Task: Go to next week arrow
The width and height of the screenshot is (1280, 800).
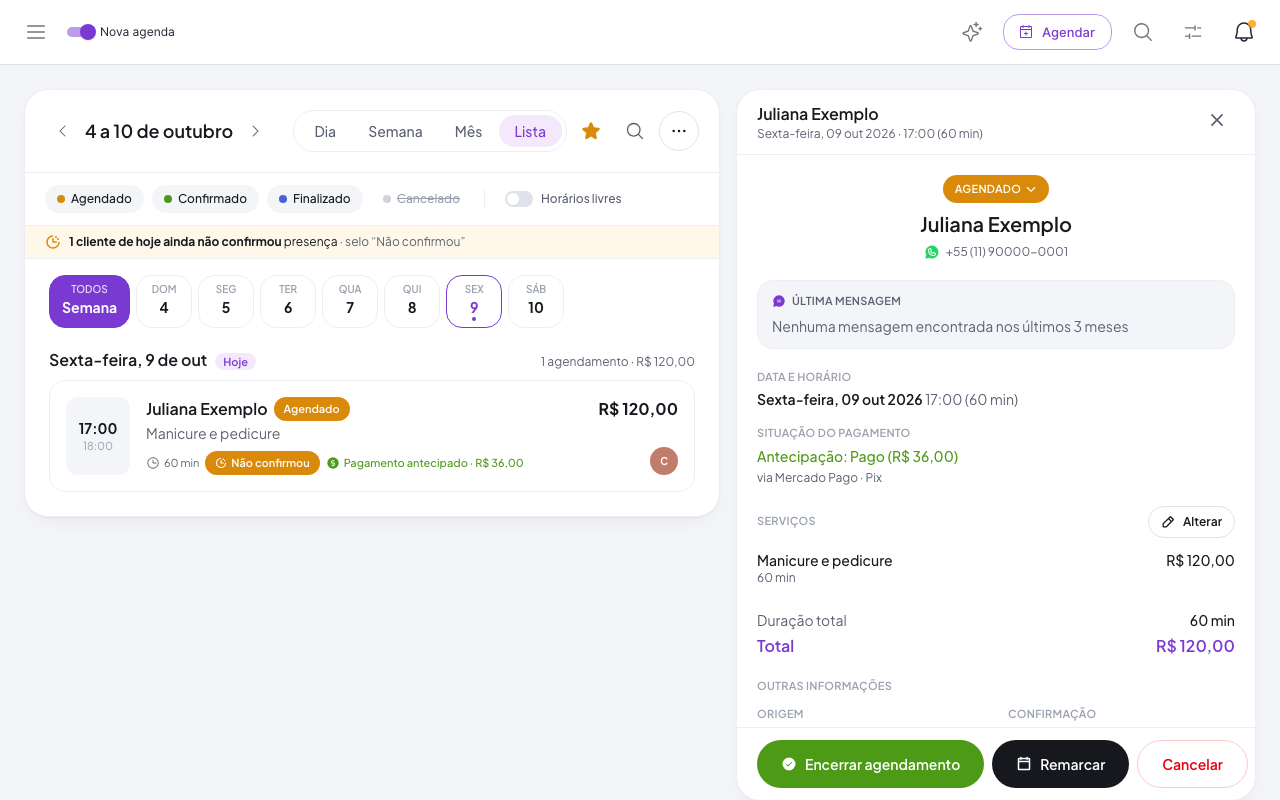Action: click(x=255, y=131)
